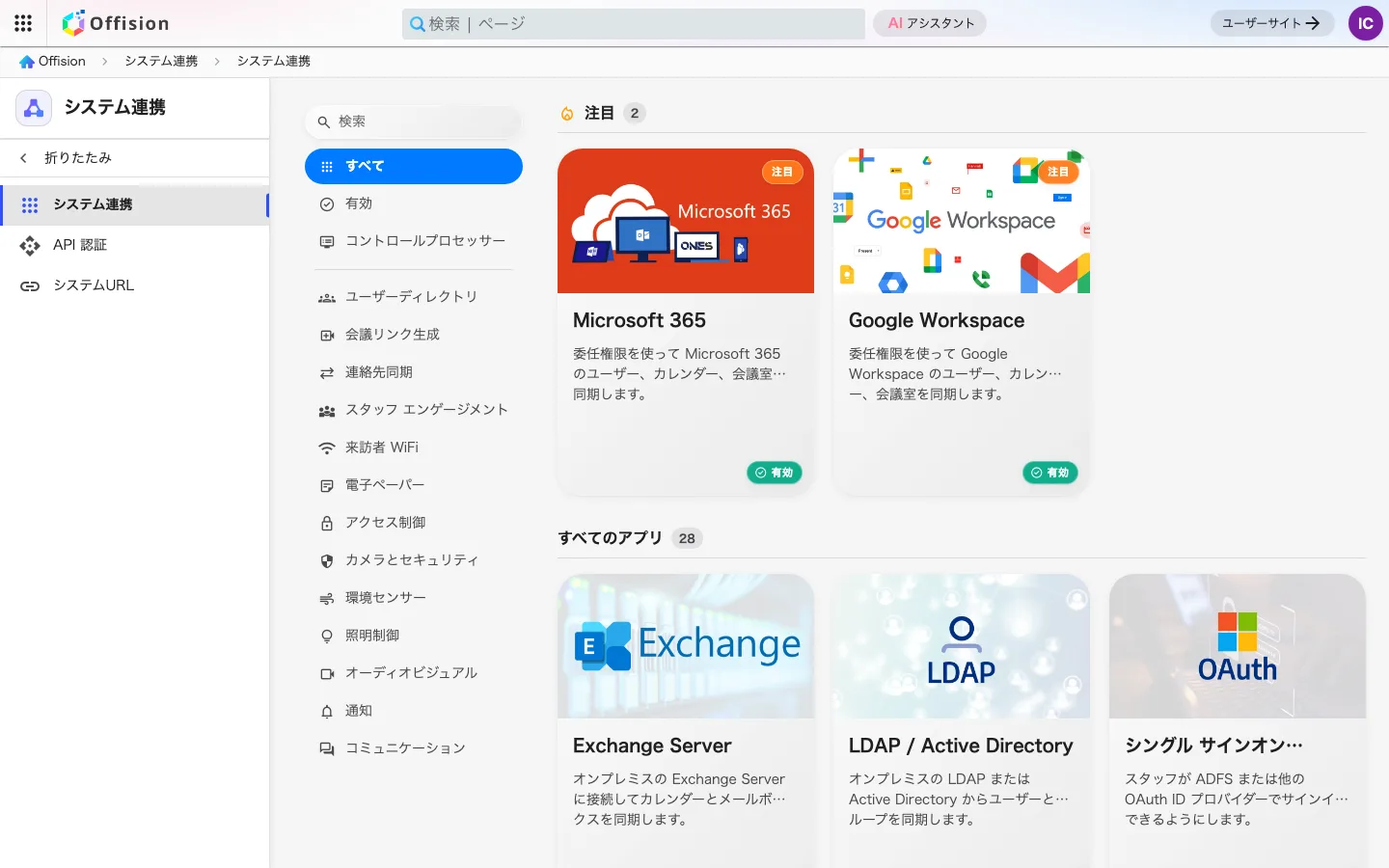Click the category 検索 search field
Image resolution: width=1389 pixels, height=868 pixels.
(414, 122)
